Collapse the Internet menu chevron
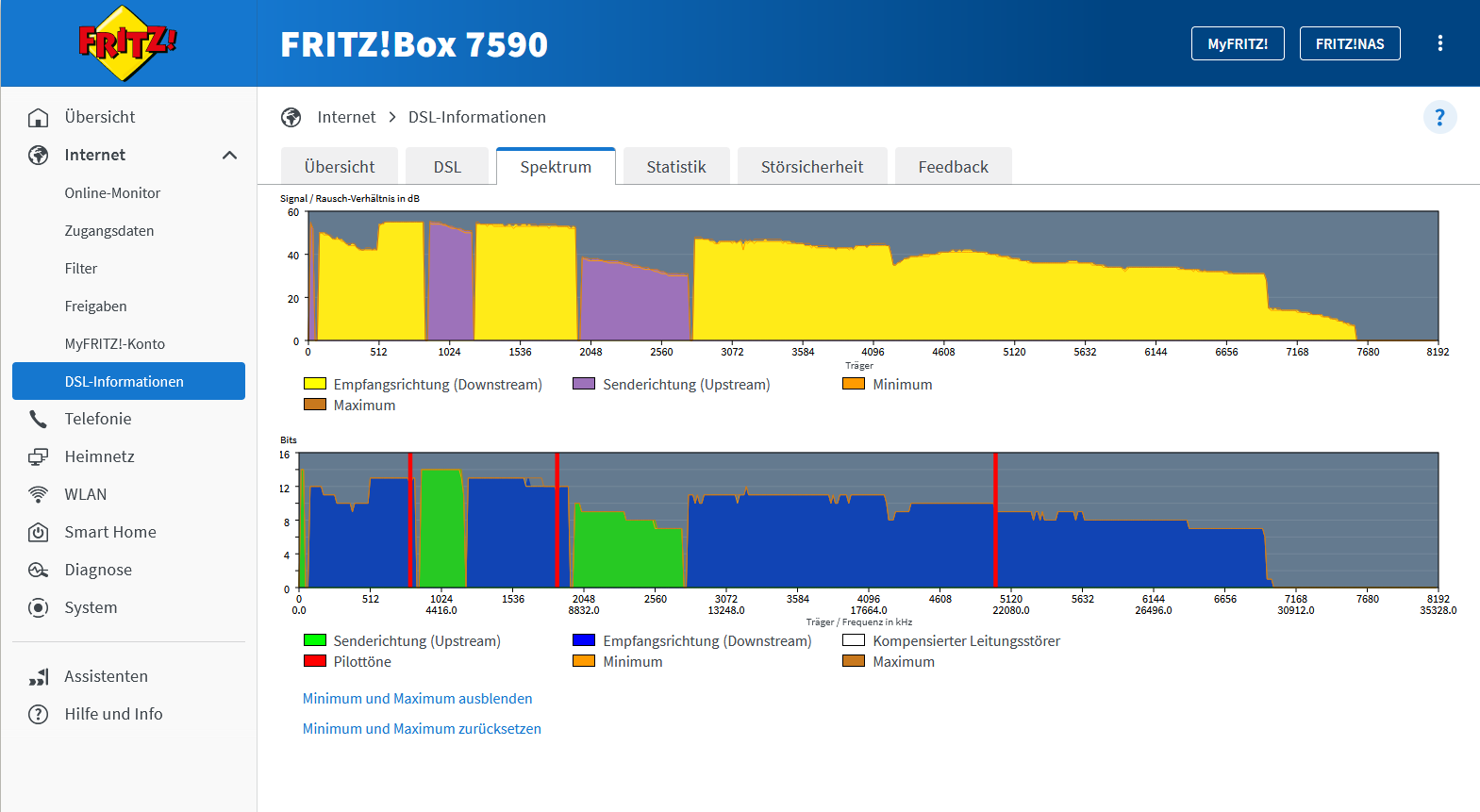The height and width of the screenshot is (812, 1480). coord(229,155)
